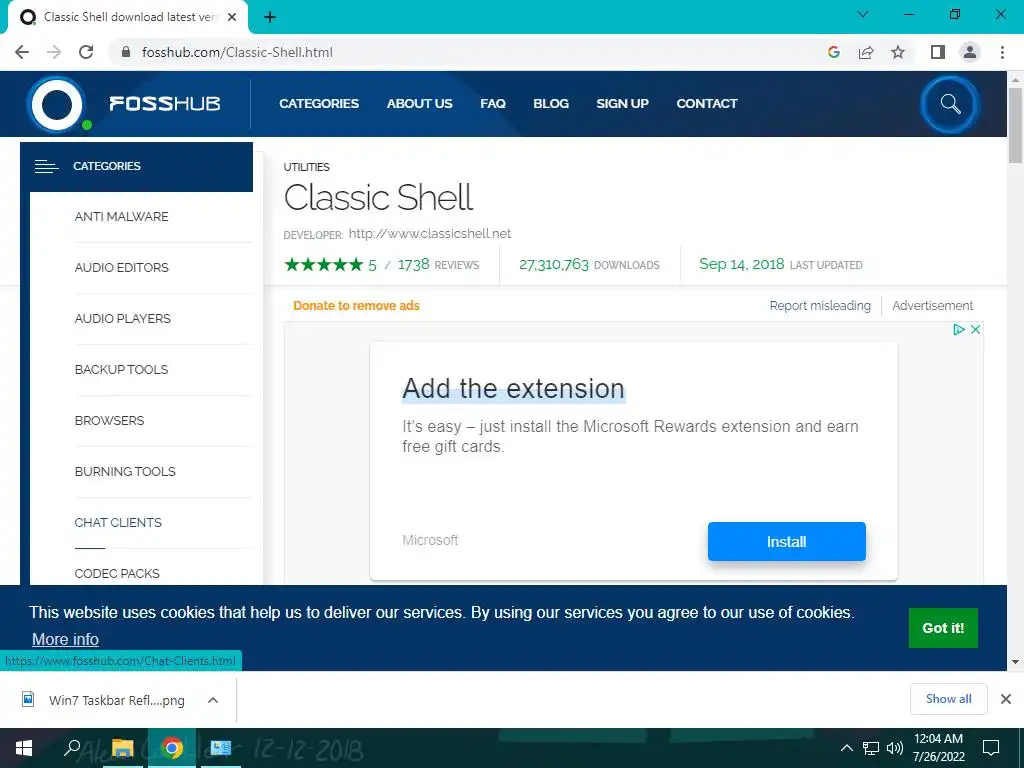This screenshot has width=1024, height=768.
Task: Click the UTILITIES category label
Action: click(x=306, y=167)
